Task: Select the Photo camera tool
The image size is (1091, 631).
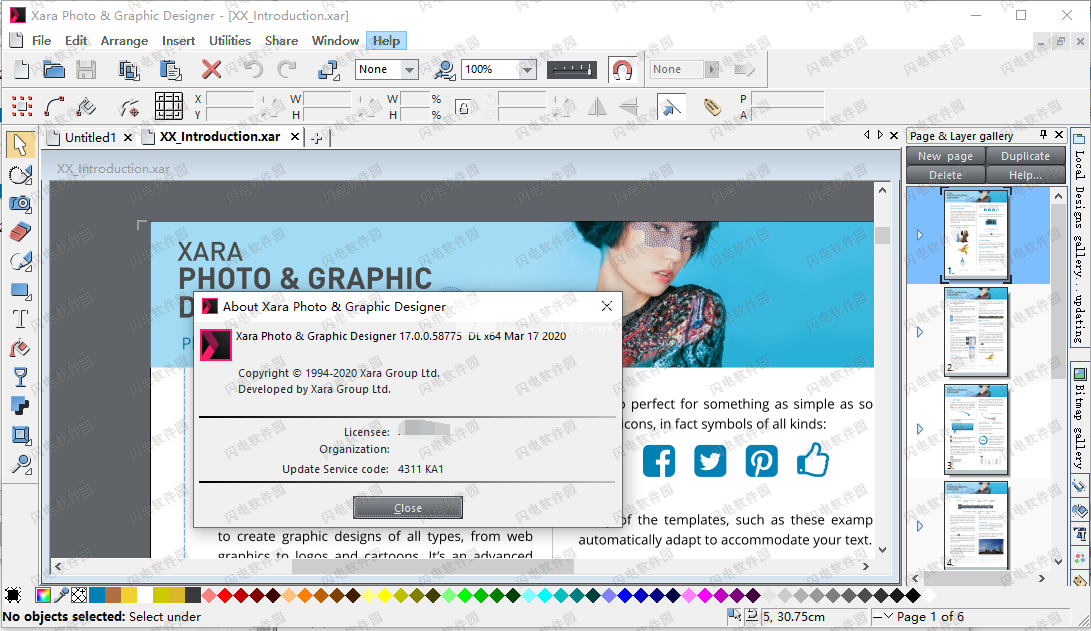Action: [x=20, y=203]
